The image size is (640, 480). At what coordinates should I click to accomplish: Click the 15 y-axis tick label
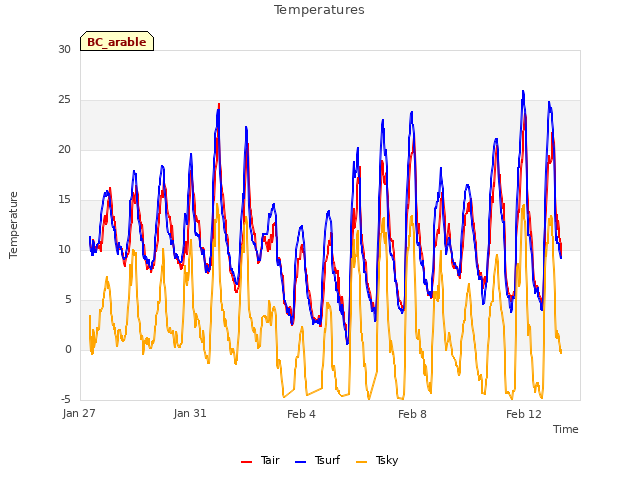[x=64, y=200]
